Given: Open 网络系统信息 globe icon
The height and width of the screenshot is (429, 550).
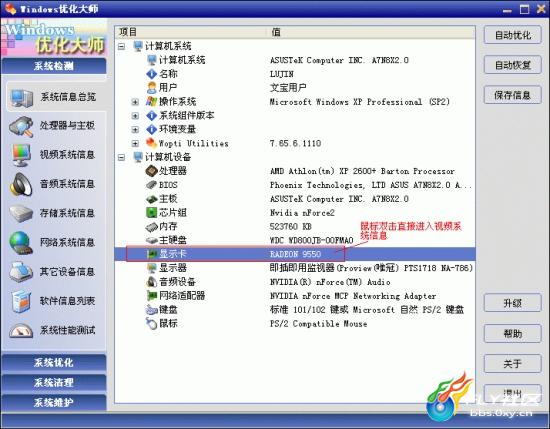Looking at the screenshot, I should (21, 242).
